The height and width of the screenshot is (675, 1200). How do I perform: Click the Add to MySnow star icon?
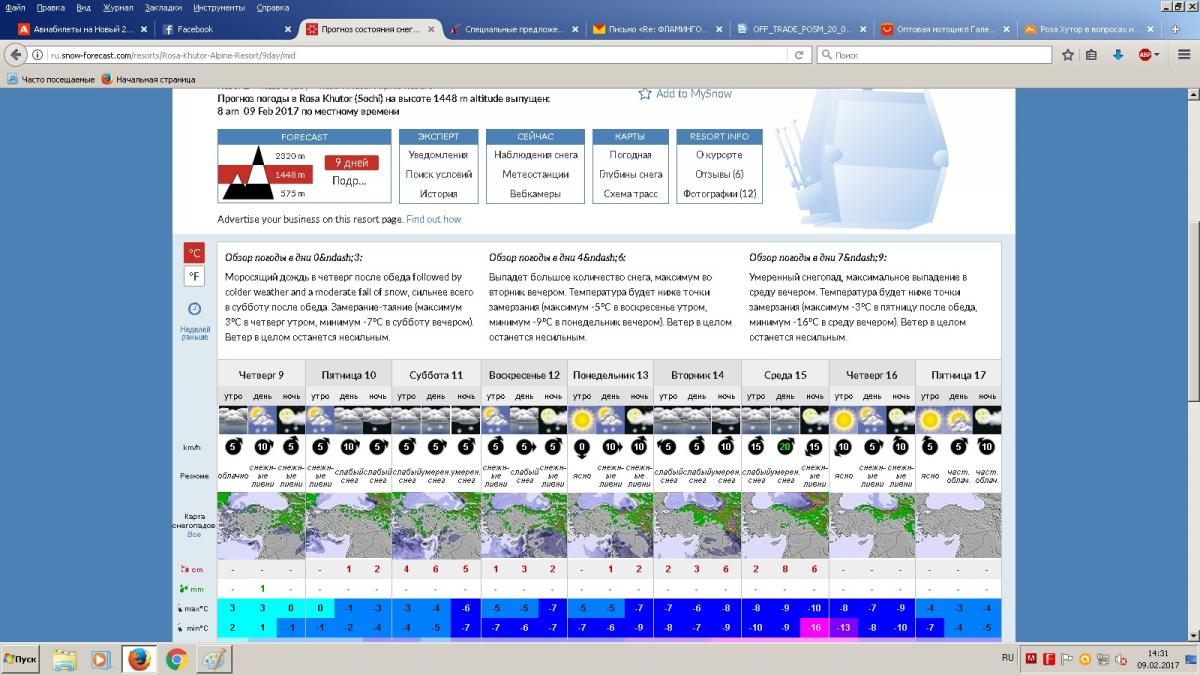tap(645, 94)
